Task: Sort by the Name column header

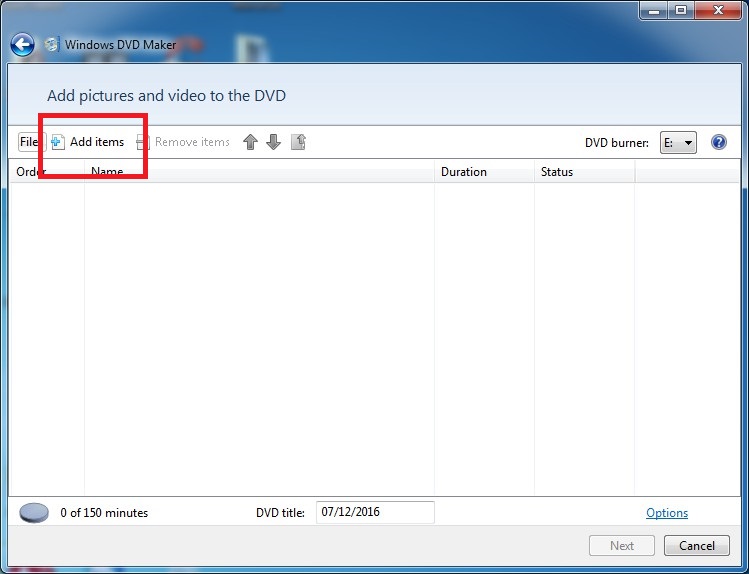Action: click(x=259, y=172)
